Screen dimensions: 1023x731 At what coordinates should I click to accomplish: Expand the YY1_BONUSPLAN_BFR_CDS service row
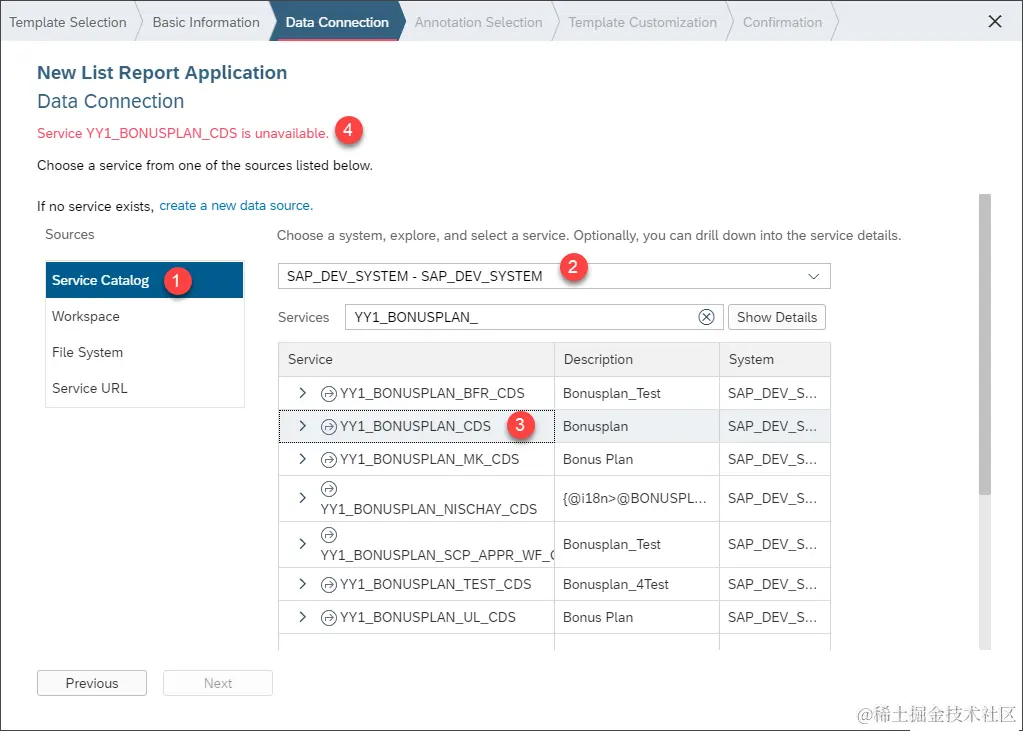click(x=302, y=393)
